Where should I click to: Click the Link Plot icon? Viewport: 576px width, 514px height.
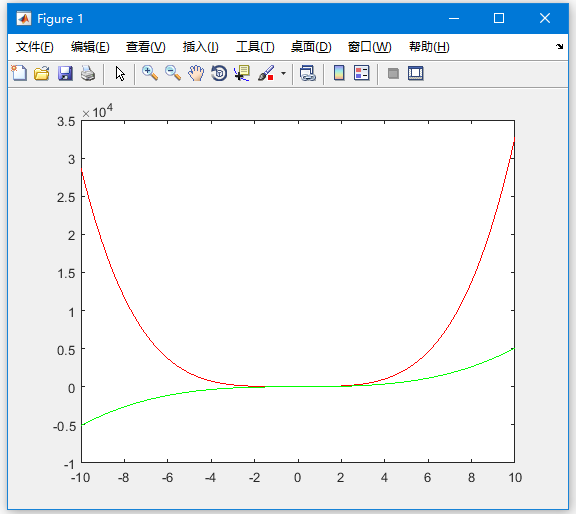click(x=307, y=73)
